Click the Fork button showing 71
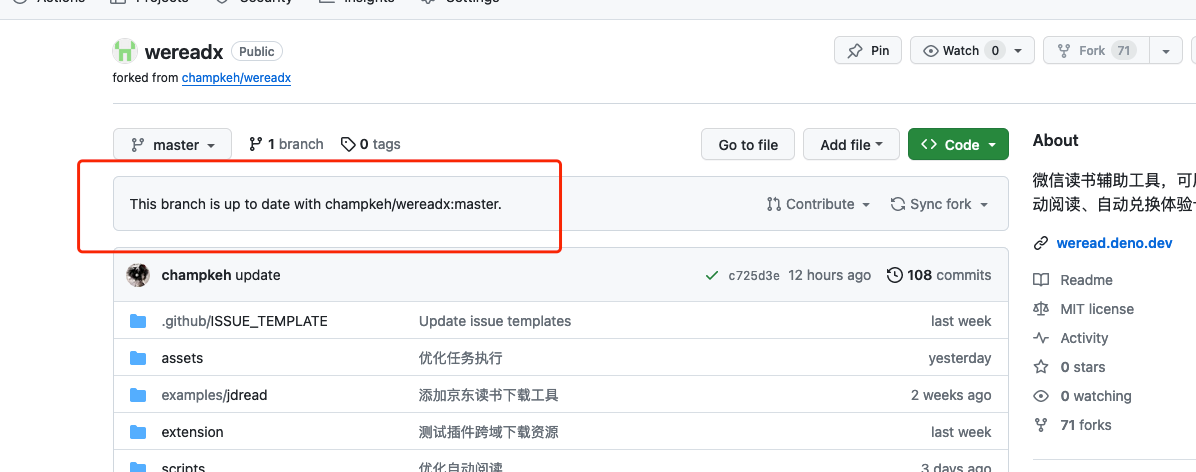The width and height of the screenshot is (1196, 472). tap(1095, 51)
